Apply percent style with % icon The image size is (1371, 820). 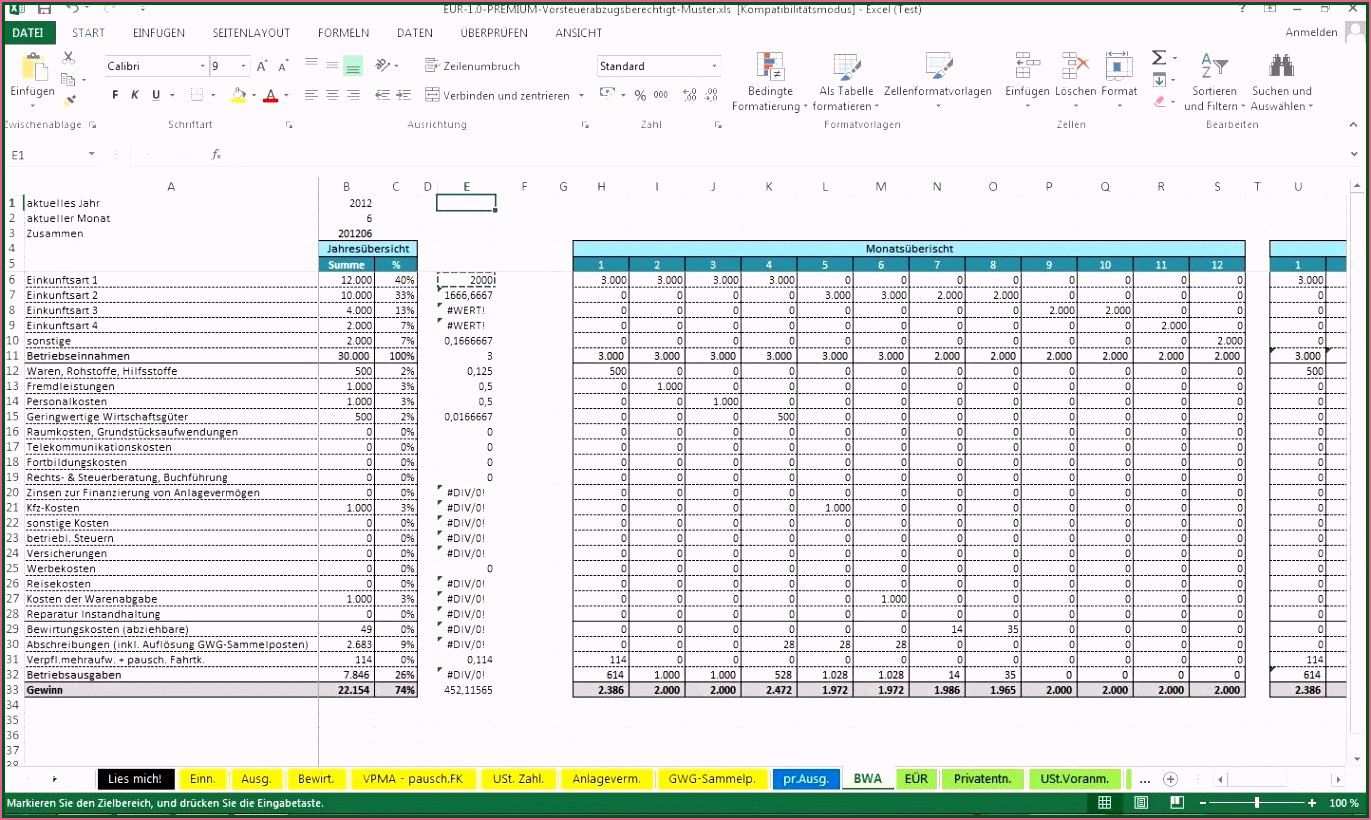pos(640,95)
